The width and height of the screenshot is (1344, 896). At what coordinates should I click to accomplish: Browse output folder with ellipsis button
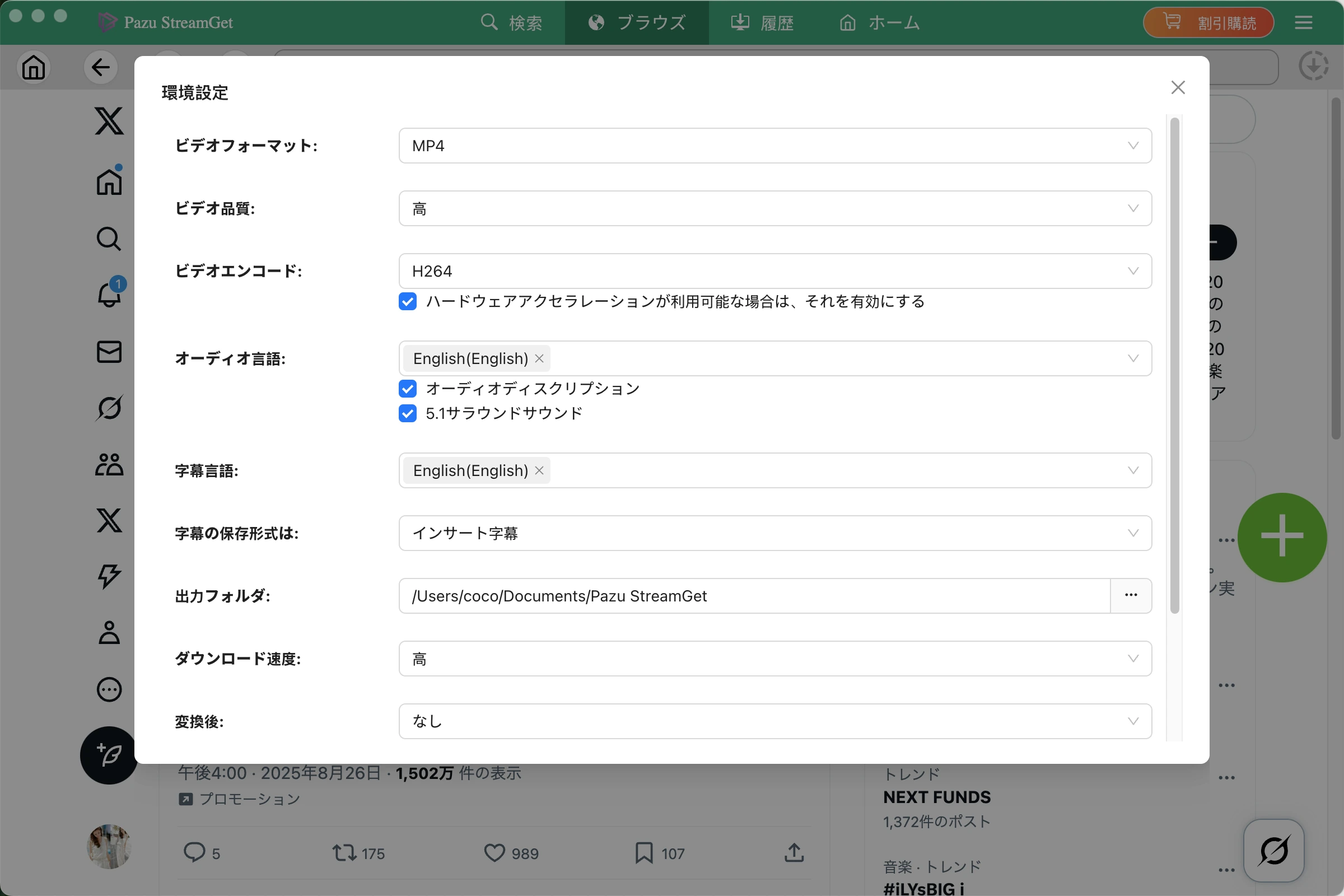pyautogui.click(x=1130, y=595)
